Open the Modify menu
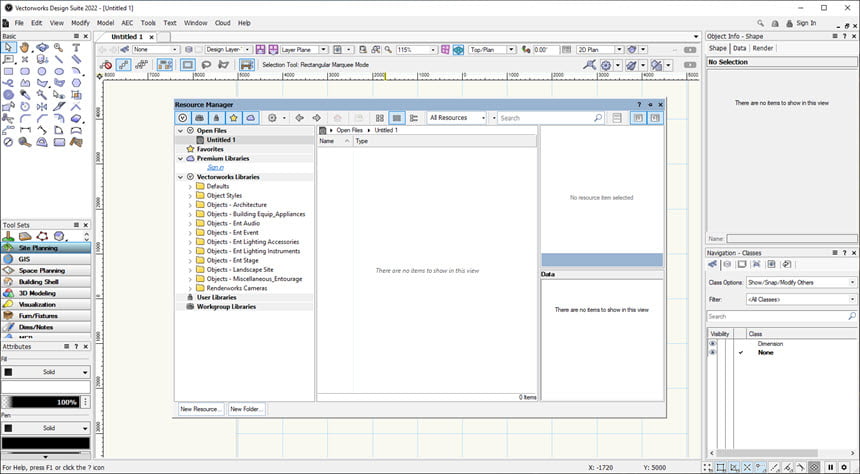 pos(80,23)
